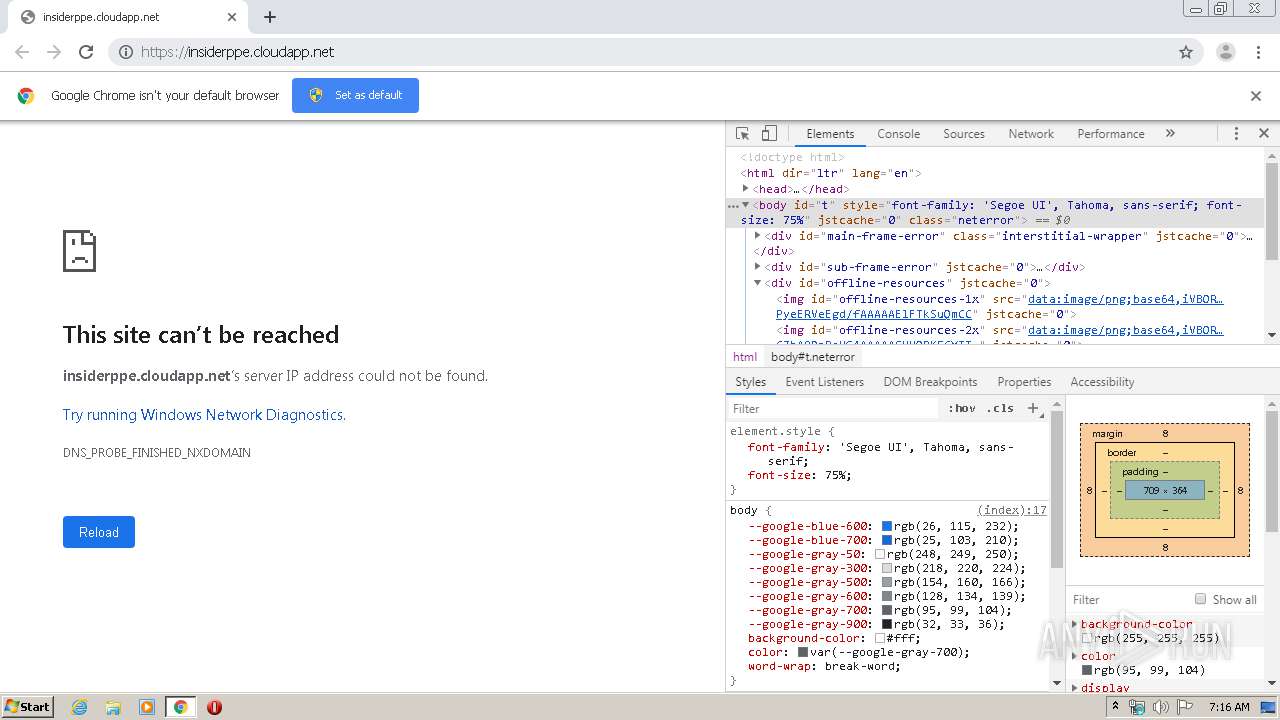Image resolution: width=1280 pixels, height=720 pixels.
Task: Expand computed color property
Action: (1075, 656)
